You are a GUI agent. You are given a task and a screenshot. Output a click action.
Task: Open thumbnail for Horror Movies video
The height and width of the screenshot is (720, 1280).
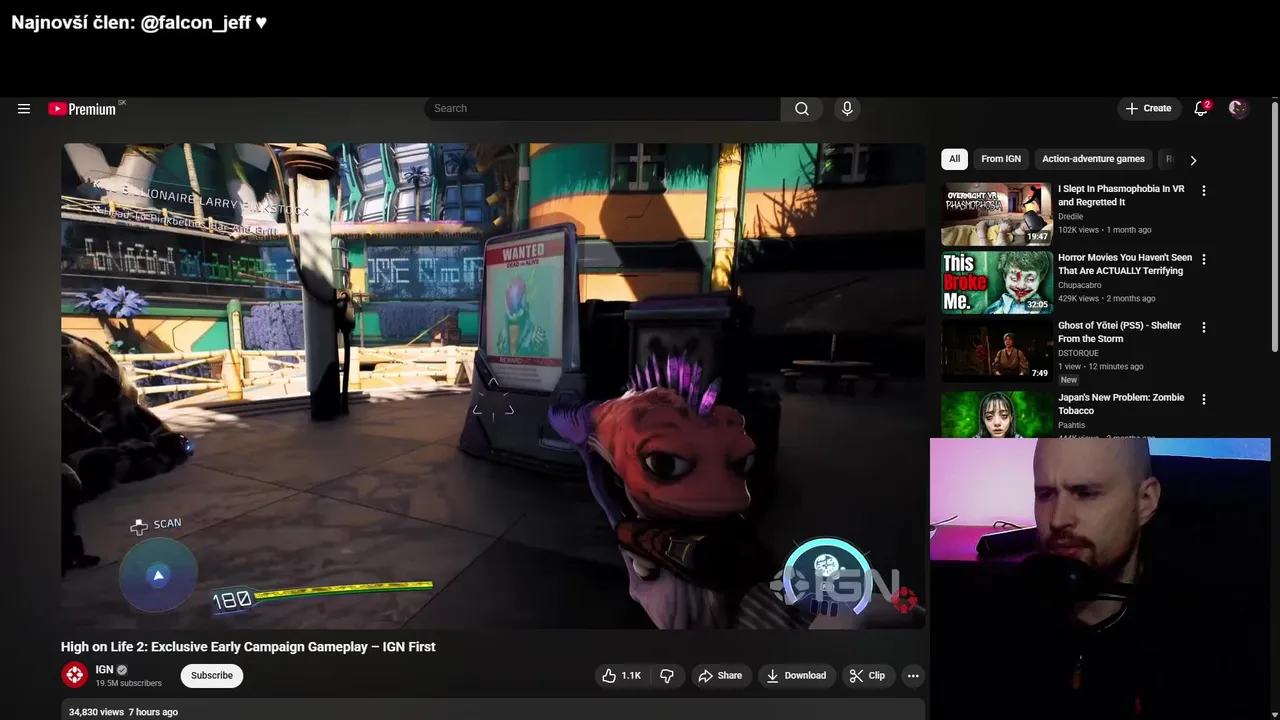tap(996, 283)
